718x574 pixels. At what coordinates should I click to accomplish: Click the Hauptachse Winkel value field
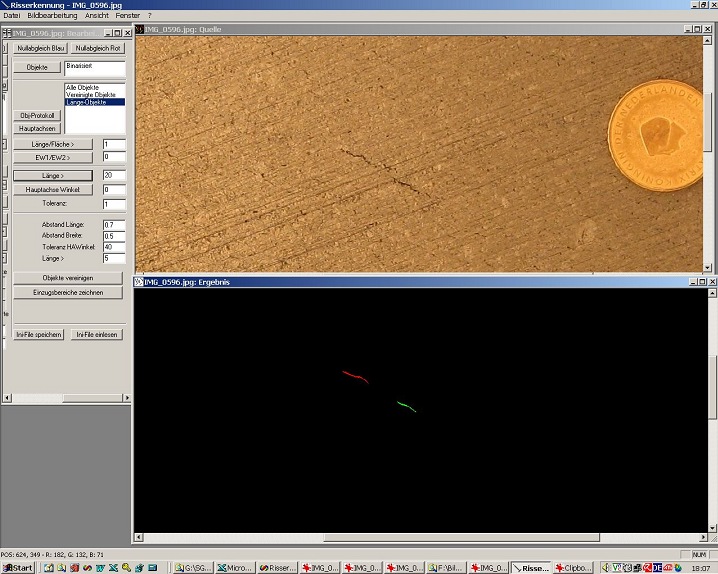point(114,190)
